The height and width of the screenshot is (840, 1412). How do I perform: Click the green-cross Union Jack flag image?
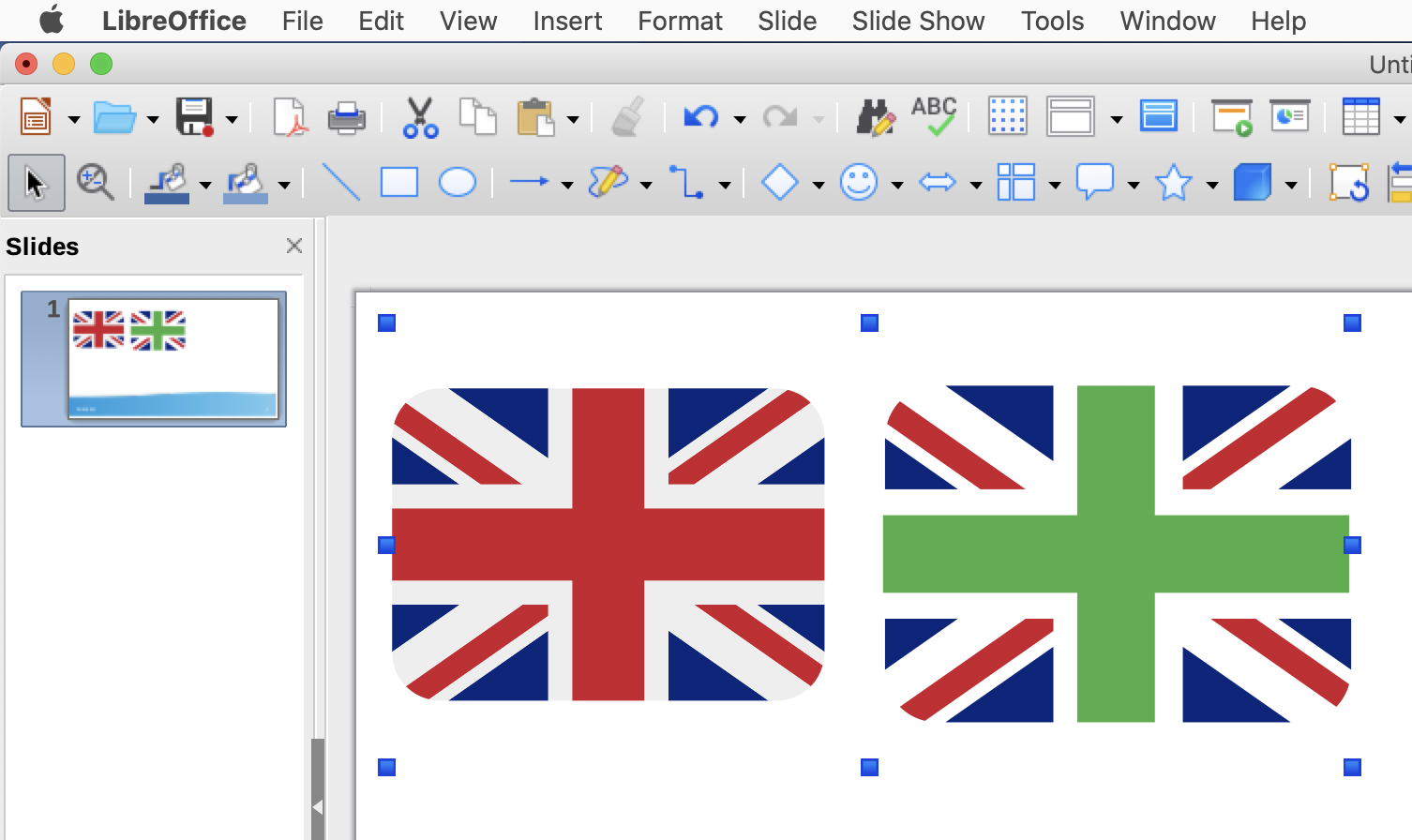click(1118, 554)
